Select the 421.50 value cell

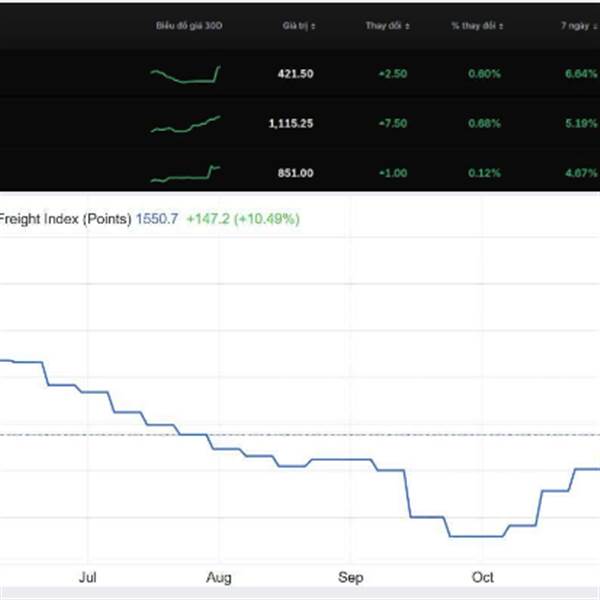click(x=296, y=74)
